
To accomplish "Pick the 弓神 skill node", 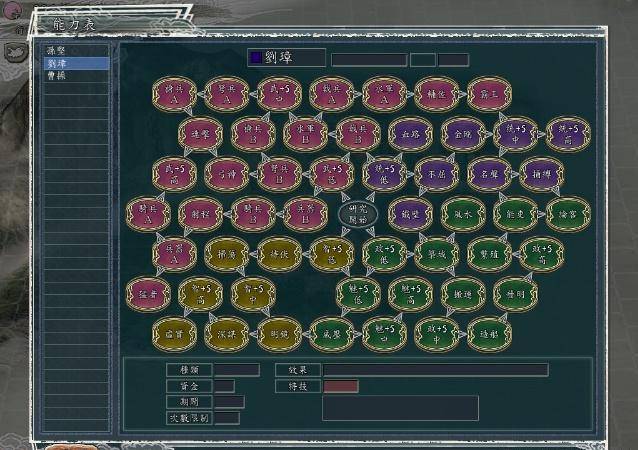I will (227, 174).
